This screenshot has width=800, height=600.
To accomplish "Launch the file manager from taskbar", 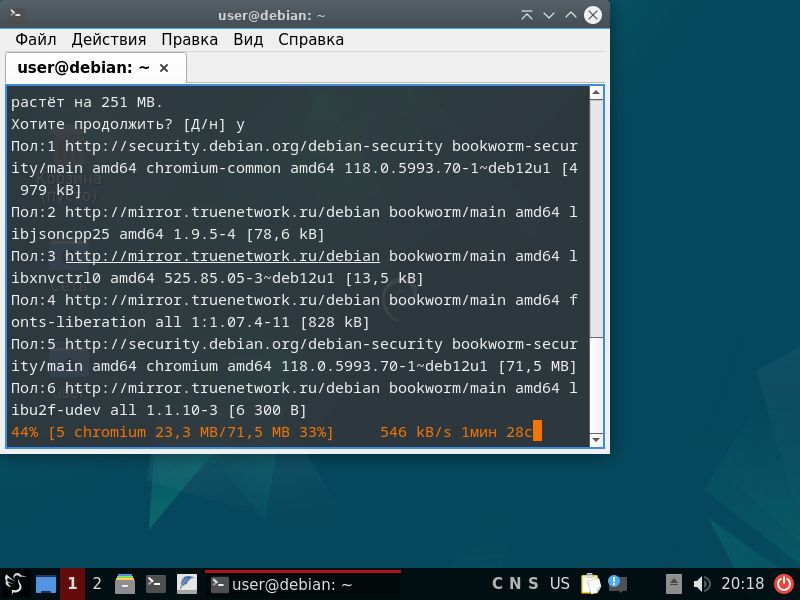I will [125, 584].
